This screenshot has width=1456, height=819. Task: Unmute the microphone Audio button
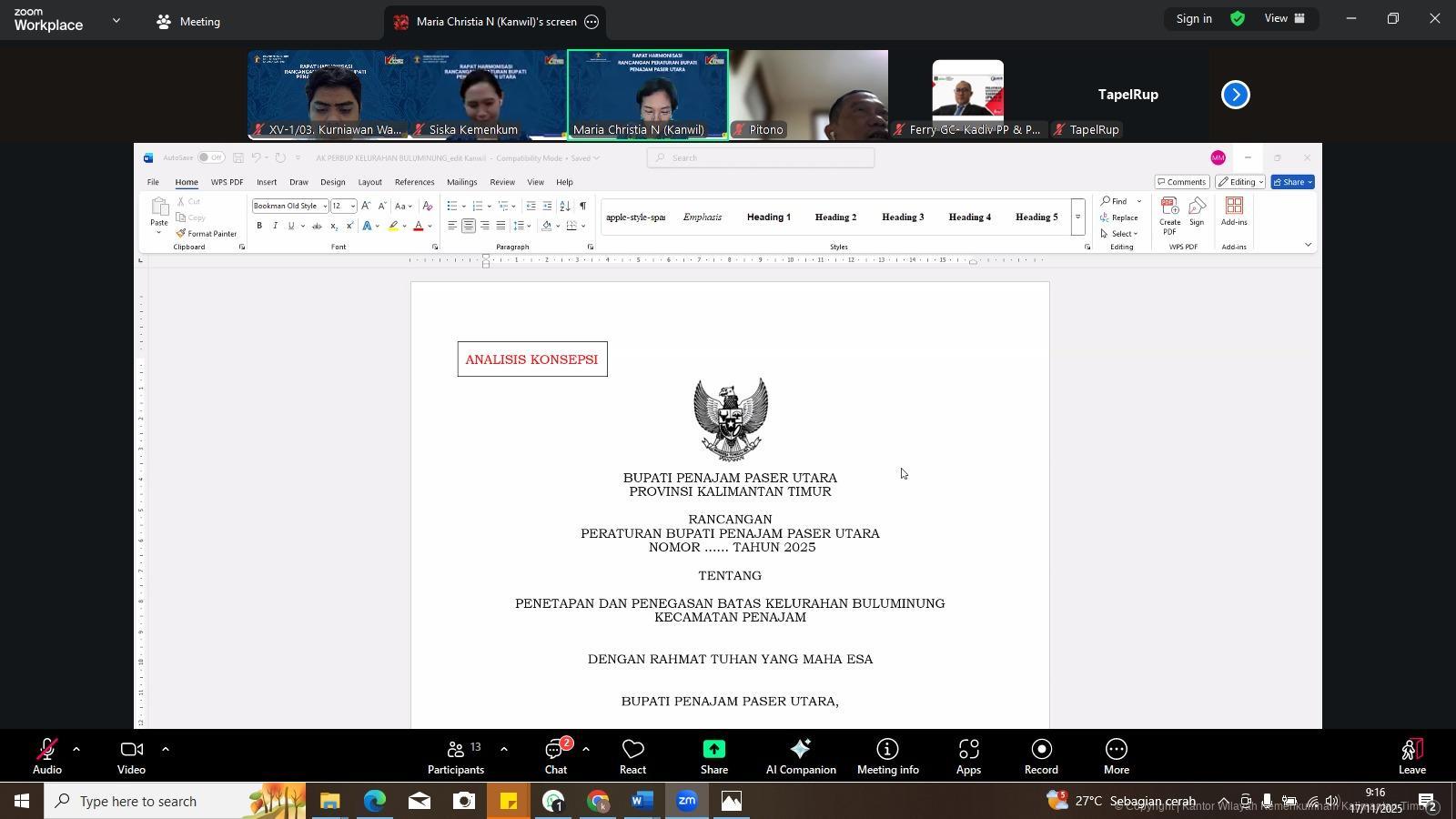(x=47, y=756)
